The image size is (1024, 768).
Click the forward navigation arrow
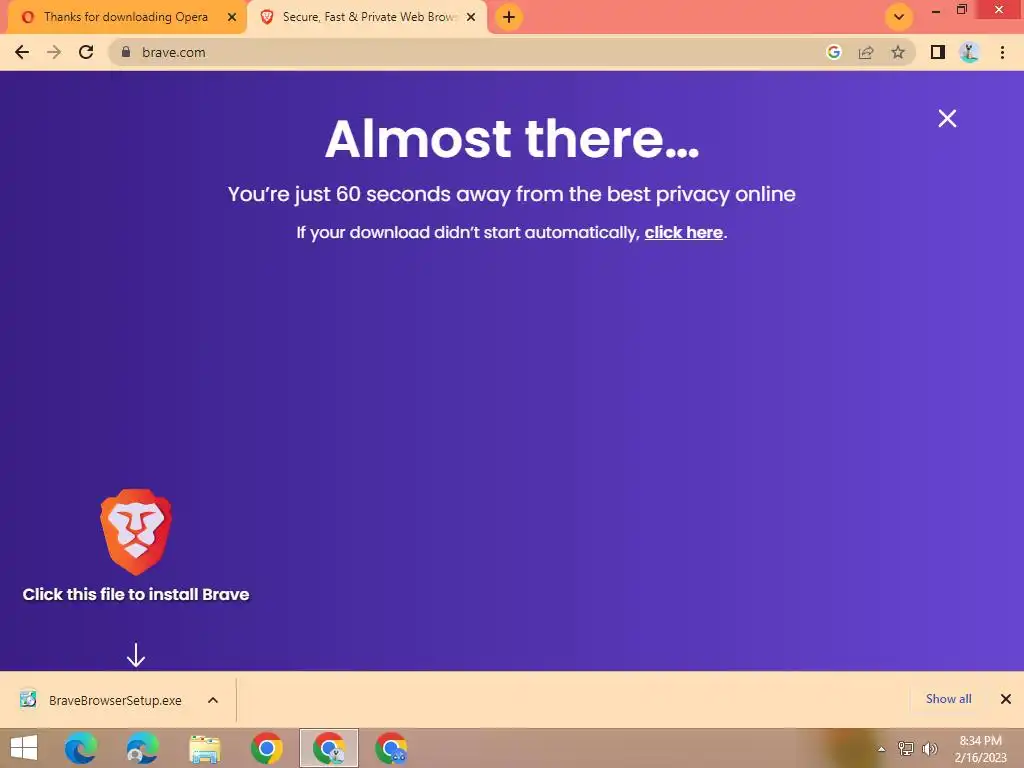point(54,52)
